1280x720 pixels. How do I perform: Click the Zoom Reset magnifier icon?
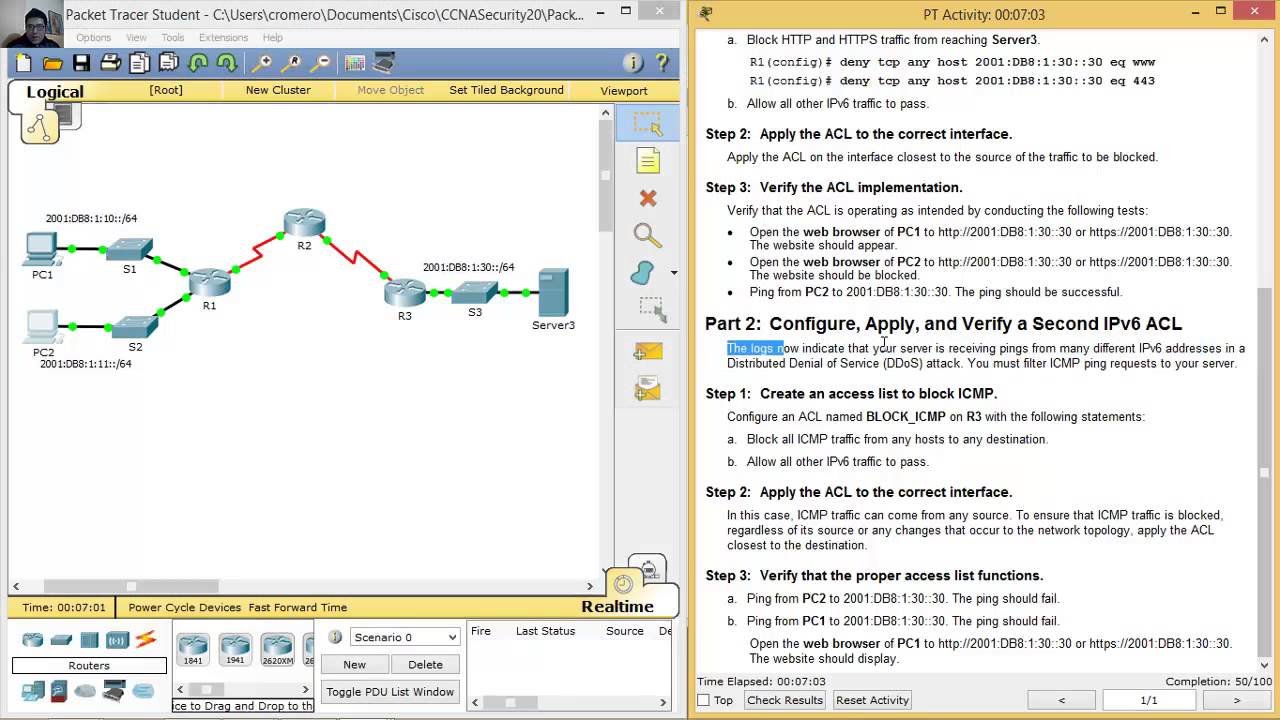[x=291, y=63]
